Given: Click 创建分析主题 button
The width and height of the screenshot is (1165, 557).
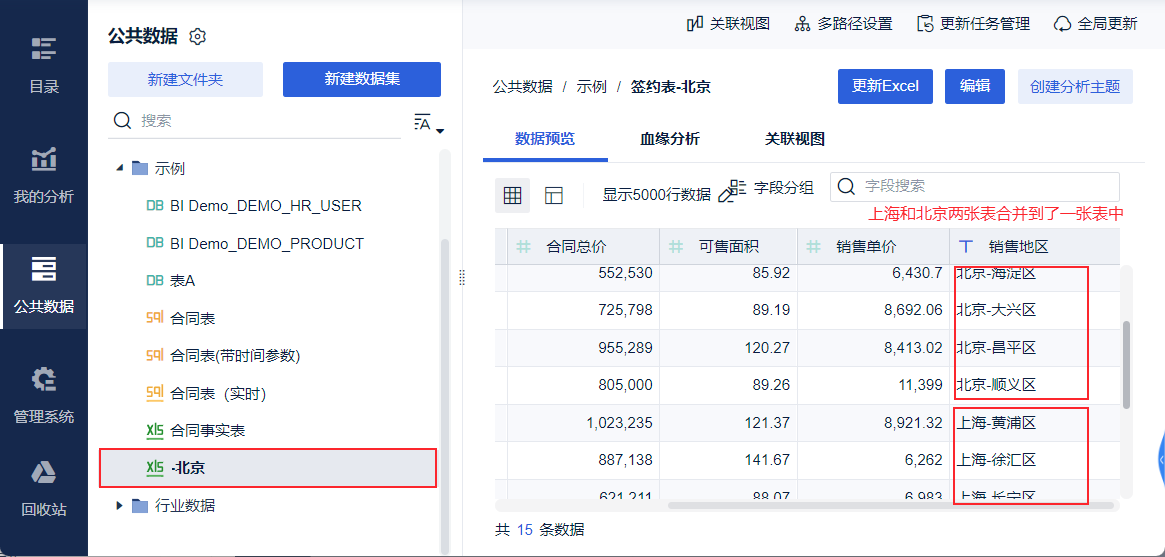Looking at the screenshot, I should click(1075, 86).
